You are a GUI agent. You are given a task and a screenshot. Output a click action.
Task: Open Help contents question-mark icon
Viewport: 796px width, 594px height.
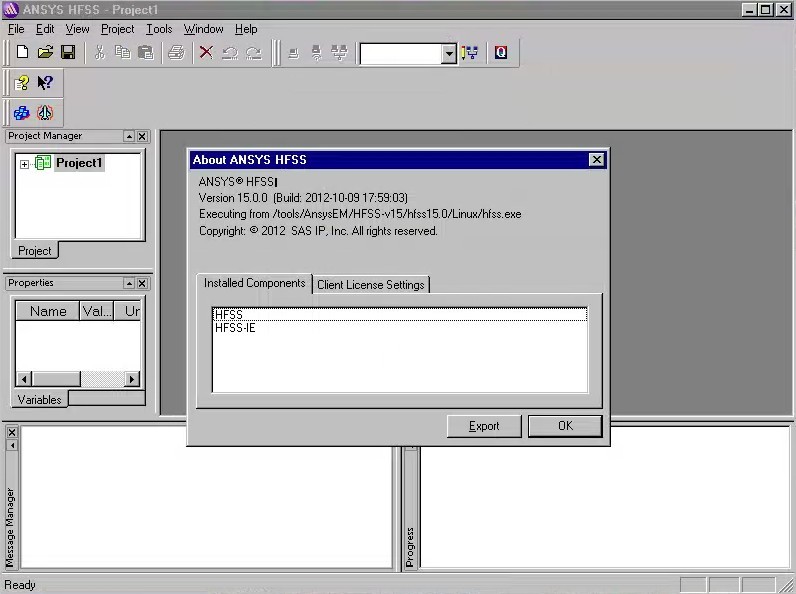point(22,83)
